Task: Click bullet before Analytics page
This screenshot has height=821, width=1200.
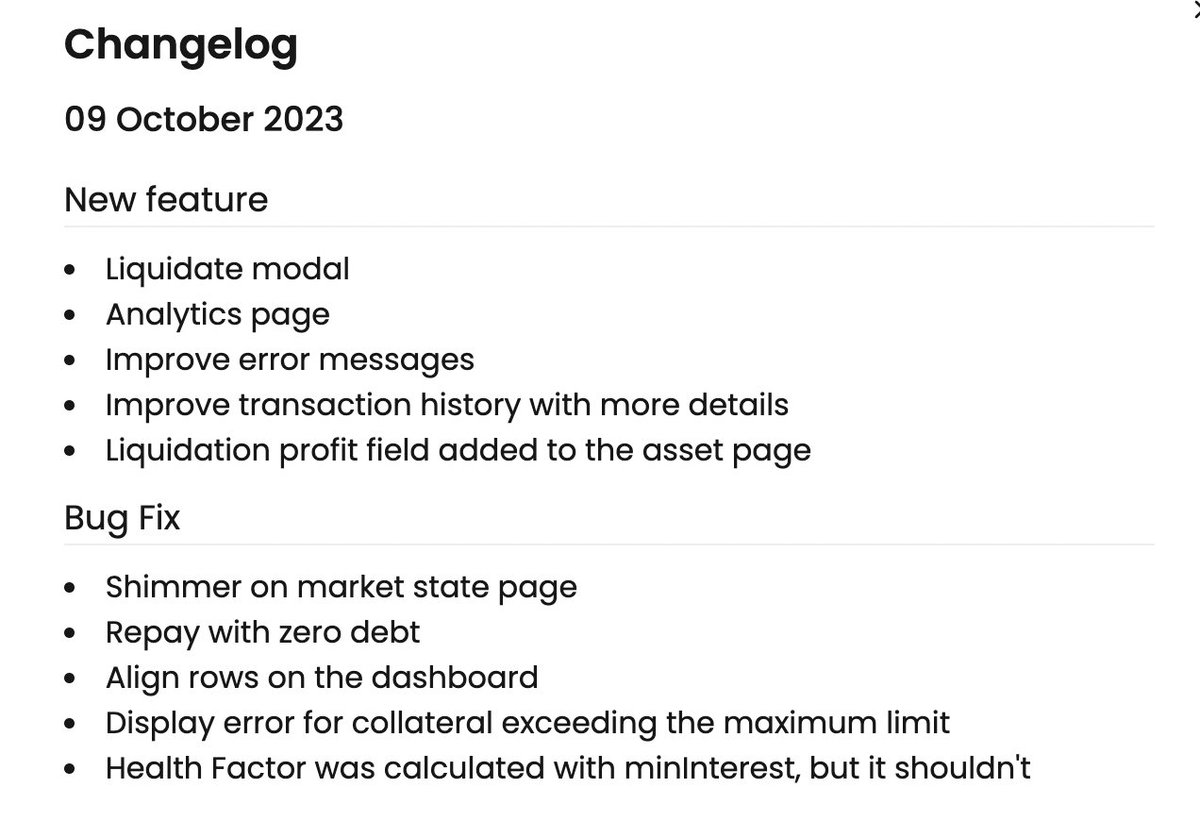Action: click(69, 316)
